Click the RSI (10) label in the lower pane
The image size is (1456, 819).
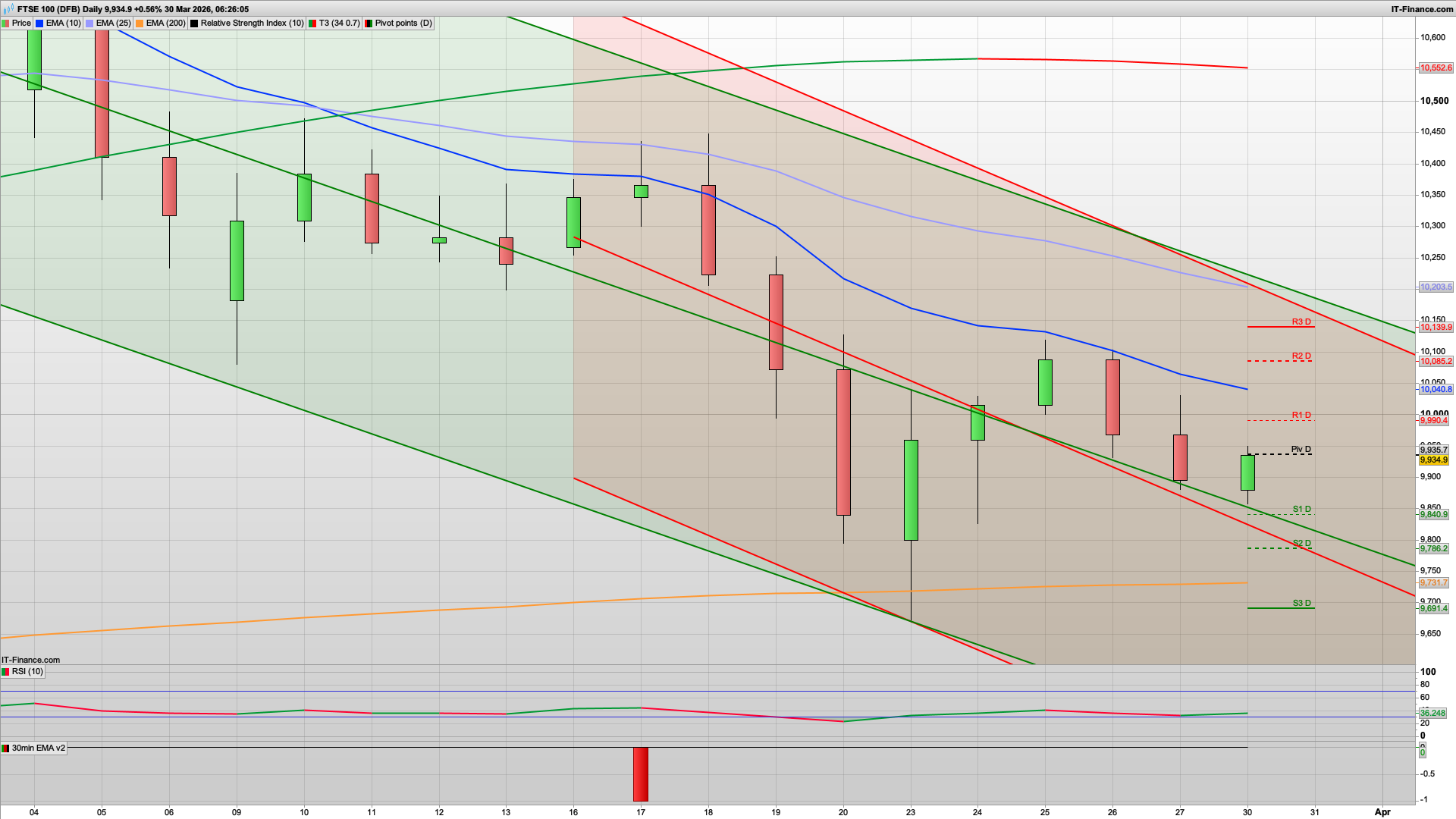pyautogui.click(x=29, y=671)
